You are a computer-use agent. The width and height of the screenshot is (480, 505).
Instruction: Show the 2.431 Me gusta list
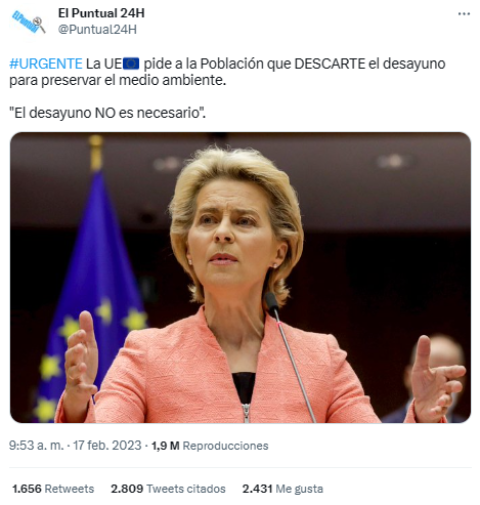coord(283,489)
